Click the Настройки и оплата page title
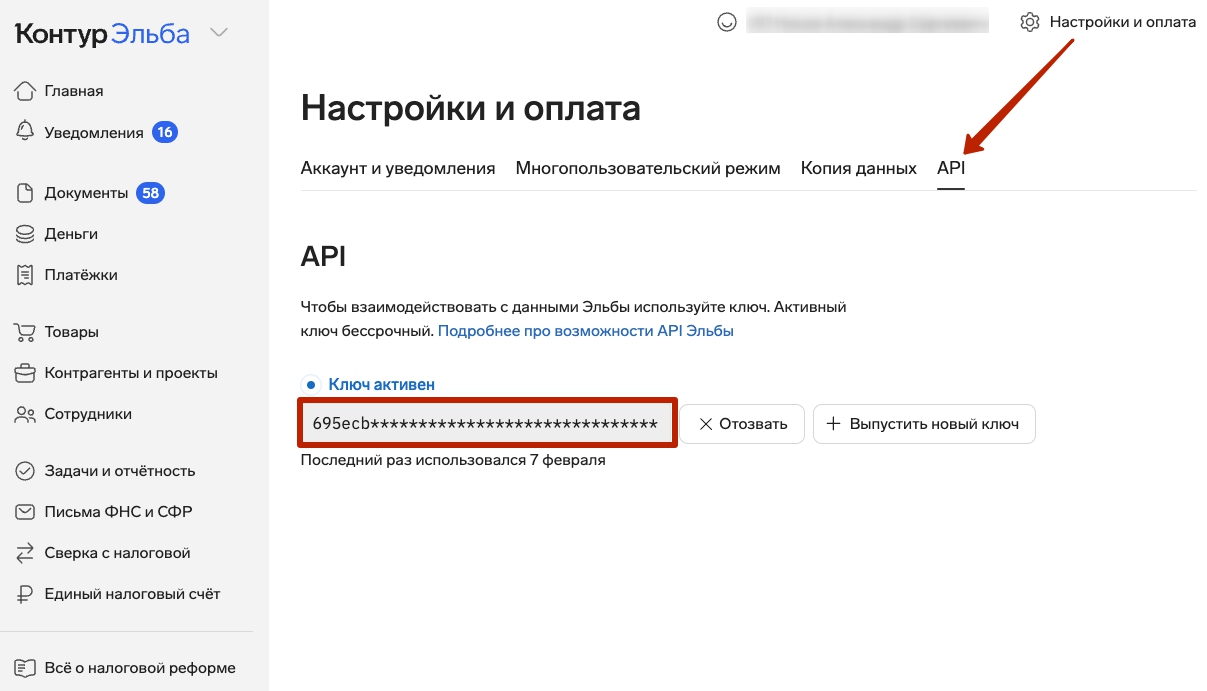Image resolution: width=1207 pixels, height=691 pixels. pos(471,108)
